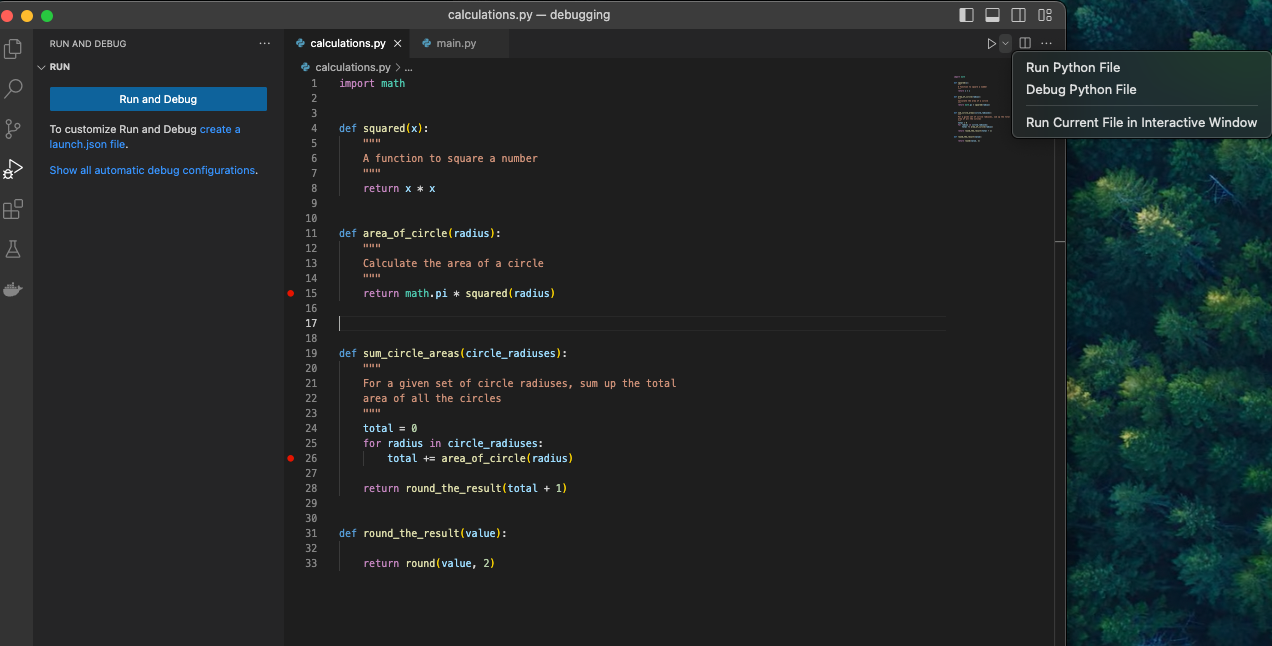Open the Testing beaker view
Image resolution: width=1272 pixels, height=646 pixels.
pyautogui.click(x=13, y=248)
